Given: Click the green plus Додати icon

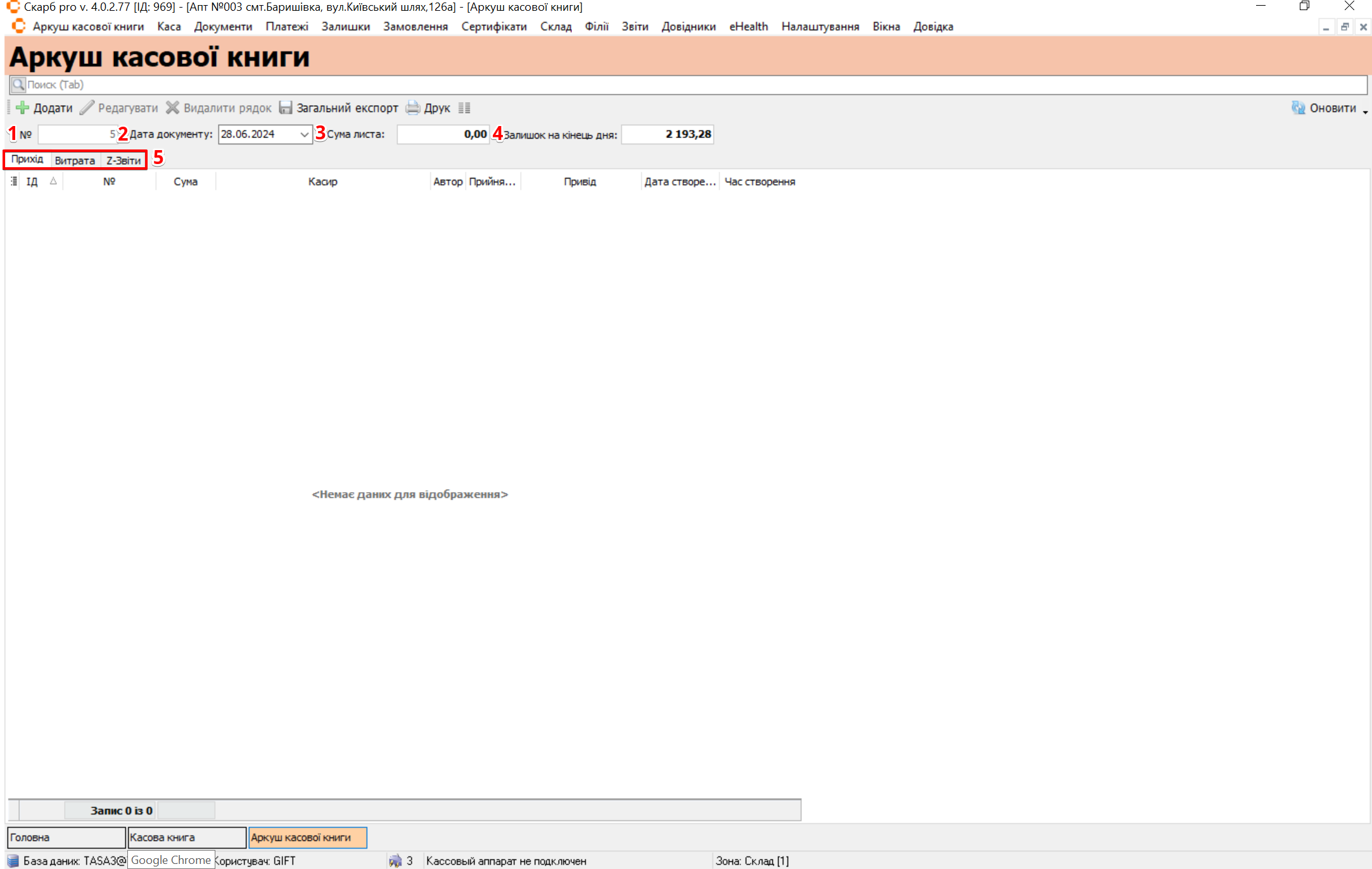Looking at the screenshot, I should tap(23, 108).
